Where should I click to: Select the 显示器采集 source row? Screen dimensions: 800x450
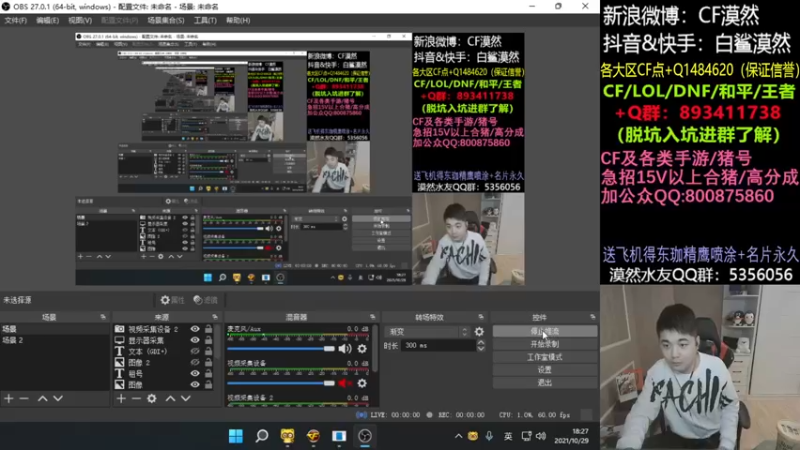coord(163,340)
